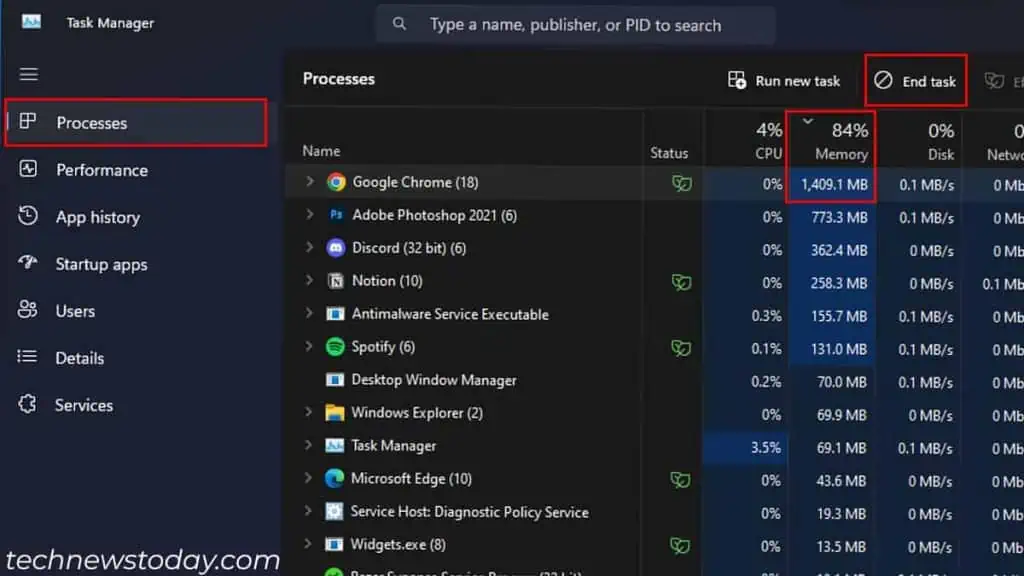Click the Spotify process icon
1024x576 pixels.
point(335,347)
